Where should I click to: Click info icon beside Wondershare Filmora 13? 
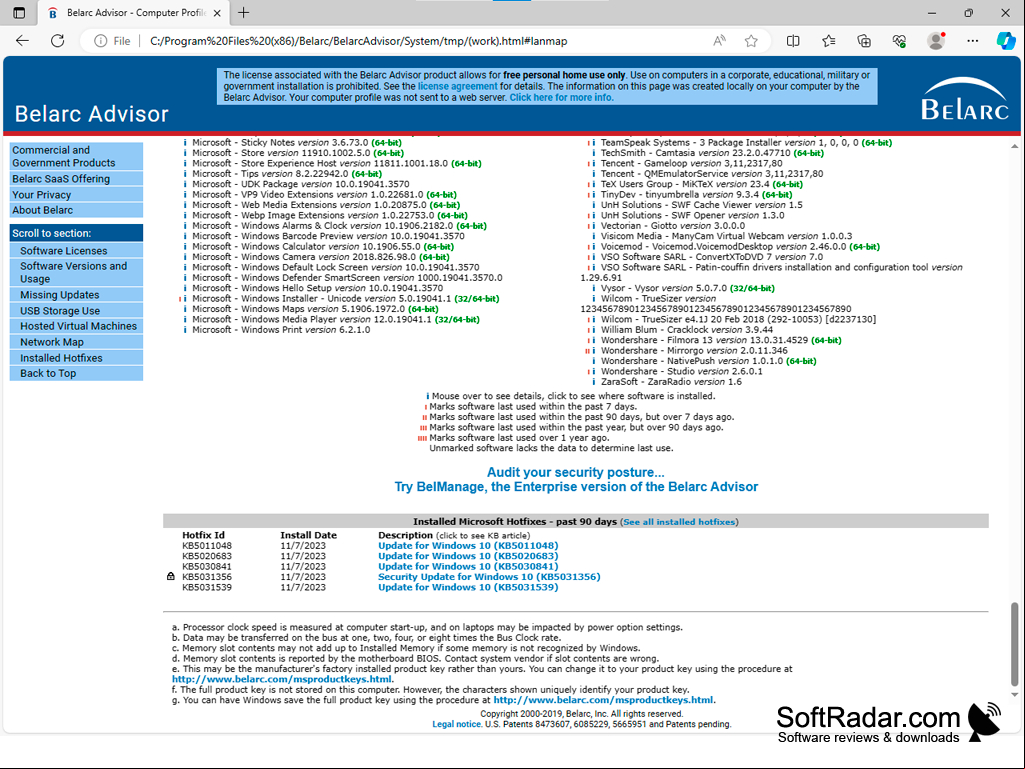pos(594,340)
